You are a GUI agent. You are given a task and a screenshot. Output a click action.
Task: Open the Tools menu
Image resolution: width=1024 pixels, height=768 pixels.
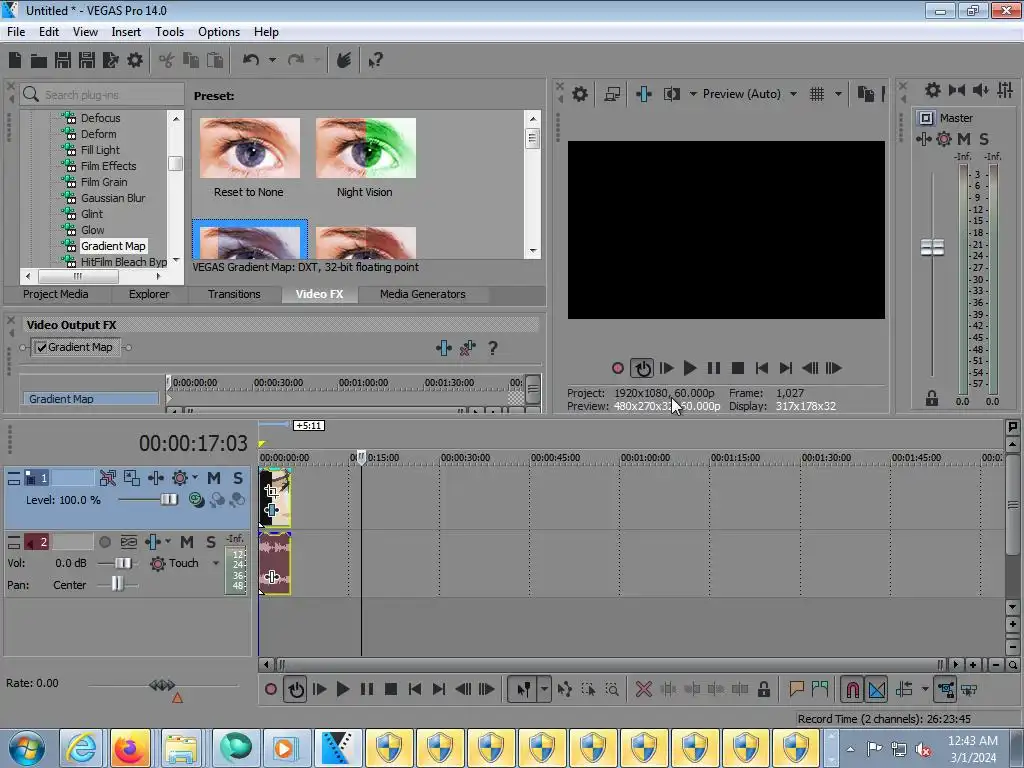pos(169,32)
